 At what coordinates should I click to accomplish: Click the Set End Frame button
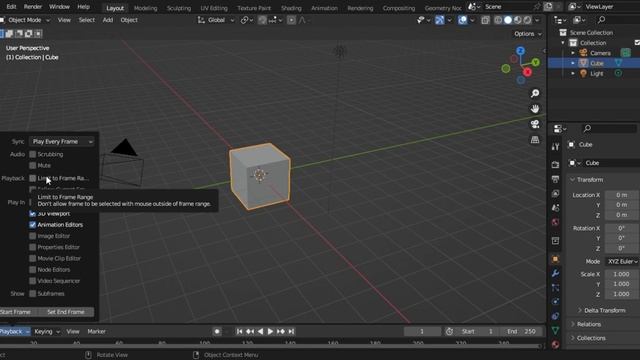[x=66, y=312]
